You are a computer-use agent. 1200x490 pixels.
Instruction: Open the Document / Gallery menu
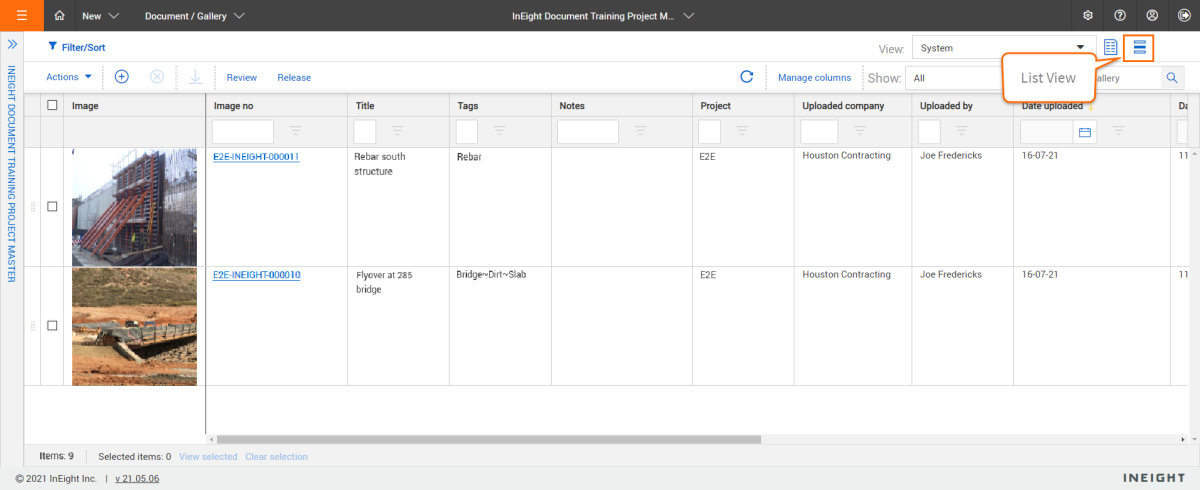pos(195,16)
